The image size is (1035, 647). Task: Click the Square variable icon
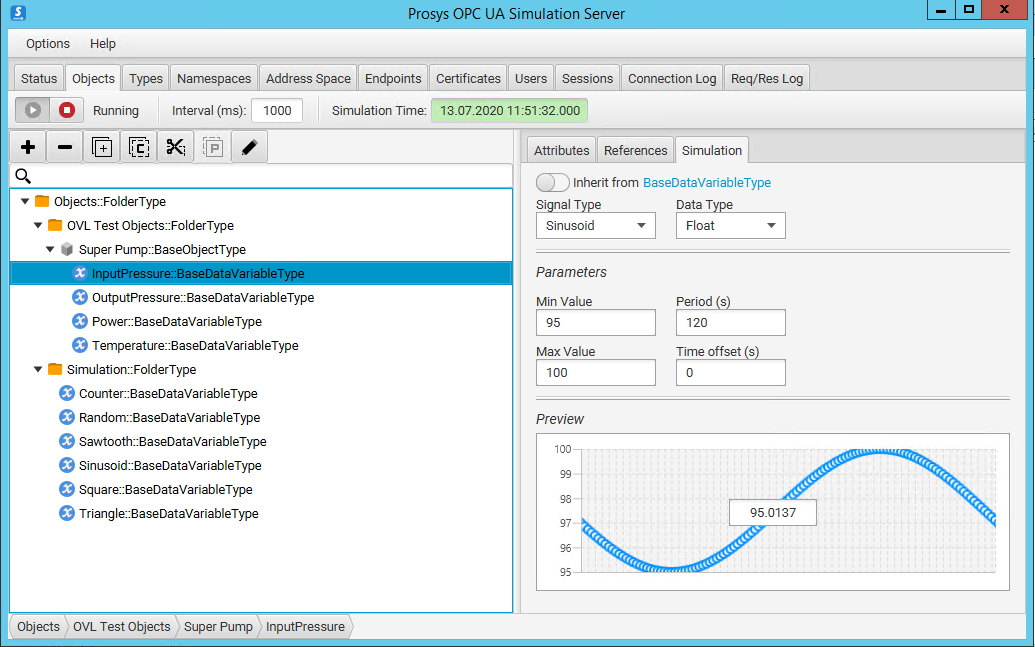click(67, 489)
